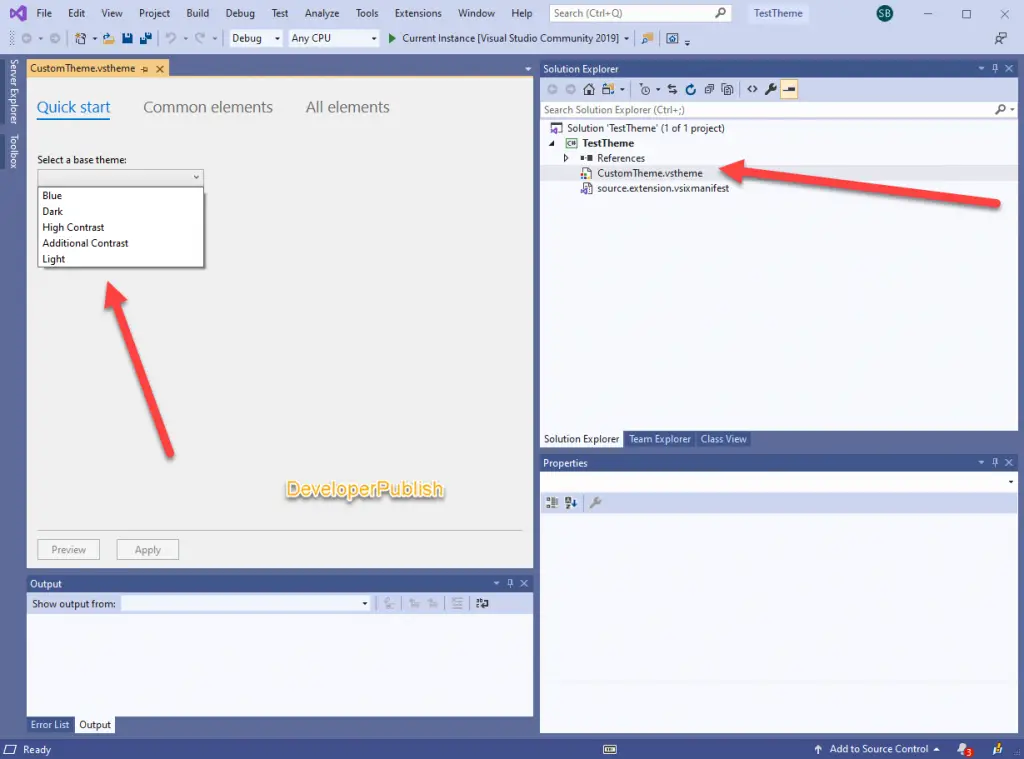Switch to the Error List tab
This screenshot has height=759, width=1024.
point(50,724)
